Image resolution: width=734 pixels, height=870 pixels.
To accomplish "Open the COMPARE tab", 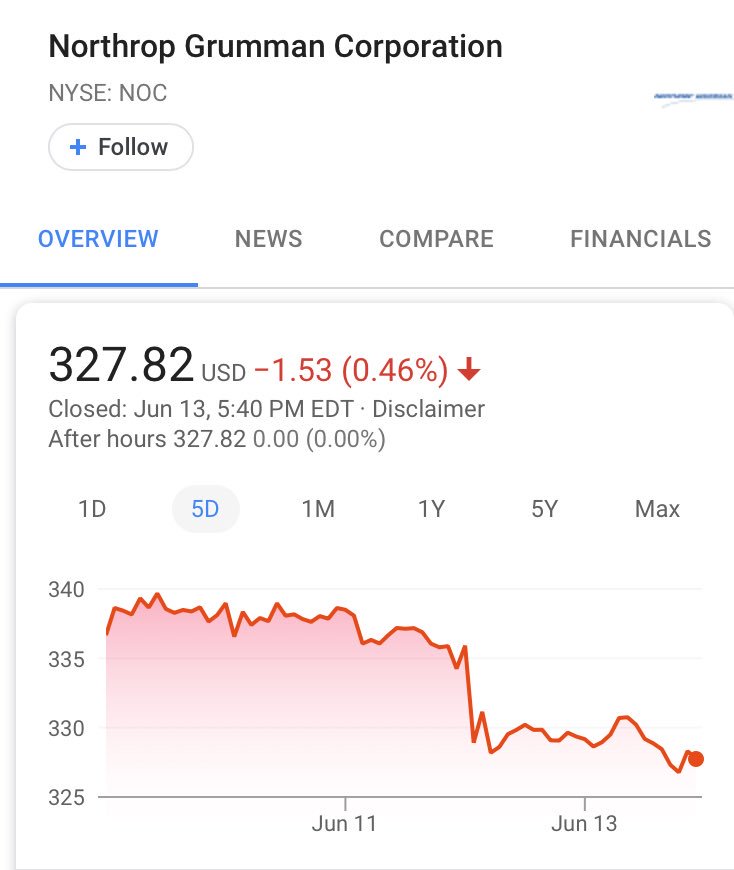I will point(437,239).
